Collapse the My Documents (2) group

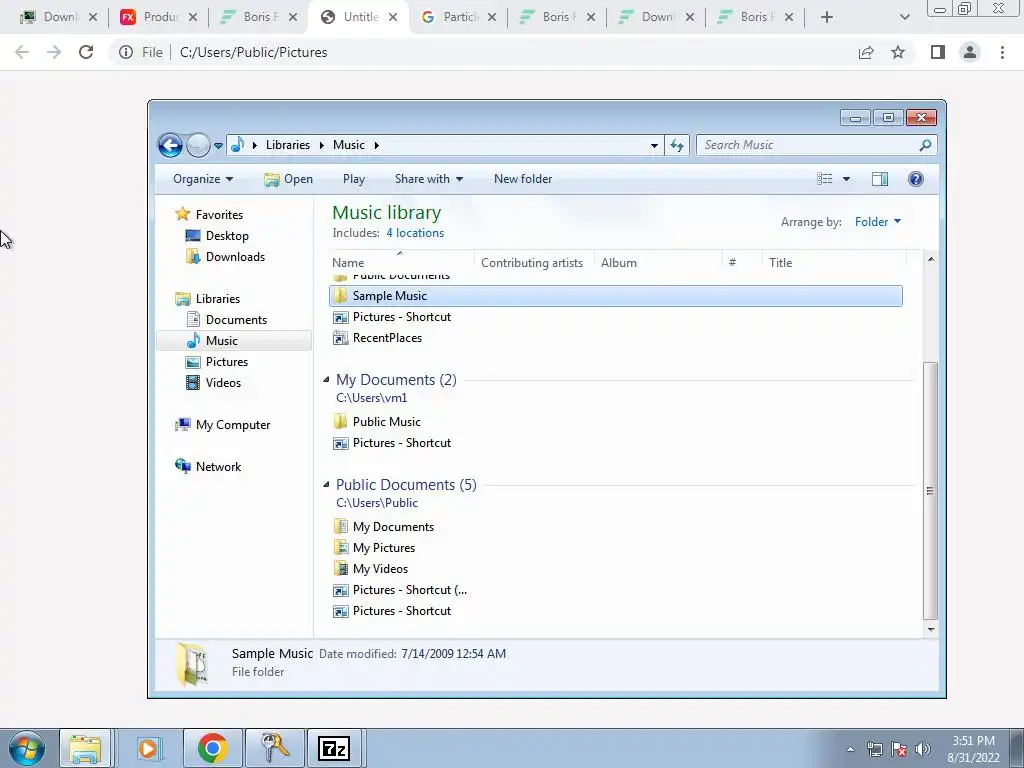click(326, 379)
